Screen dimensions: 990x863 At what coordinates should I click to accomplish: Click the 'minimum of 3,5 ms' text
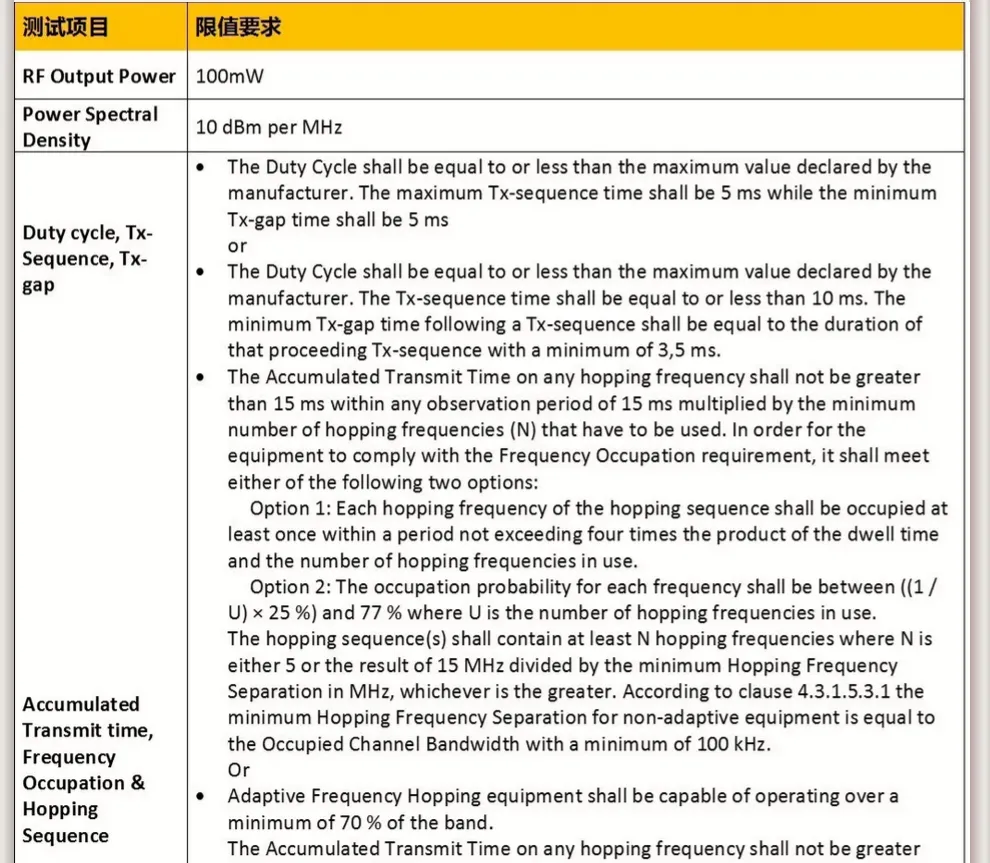point(646,351)
